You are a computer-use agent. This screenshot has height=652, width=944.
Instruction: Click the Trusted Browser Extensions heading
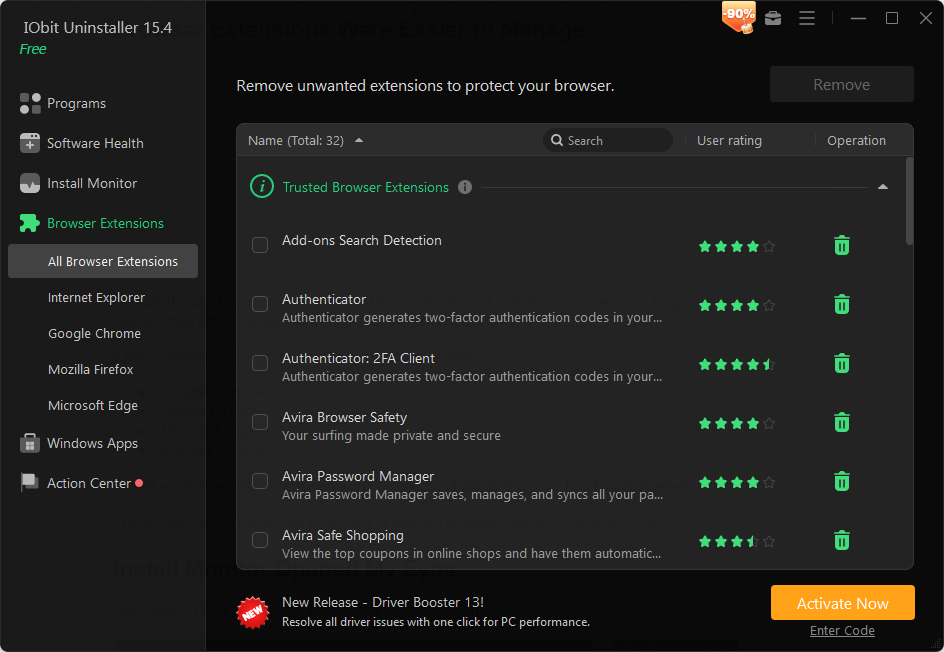365,187
